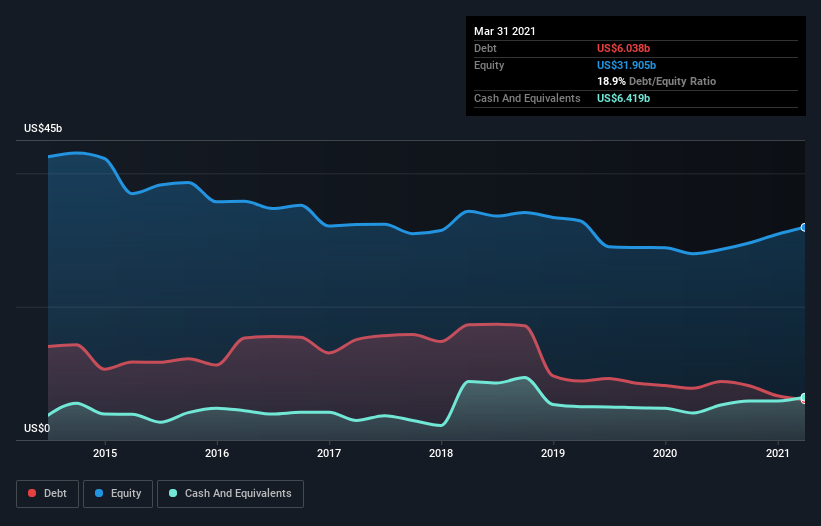The image size is (821, 526).
Task: Click the Equity label in tooltip
Action: point(489,65)
